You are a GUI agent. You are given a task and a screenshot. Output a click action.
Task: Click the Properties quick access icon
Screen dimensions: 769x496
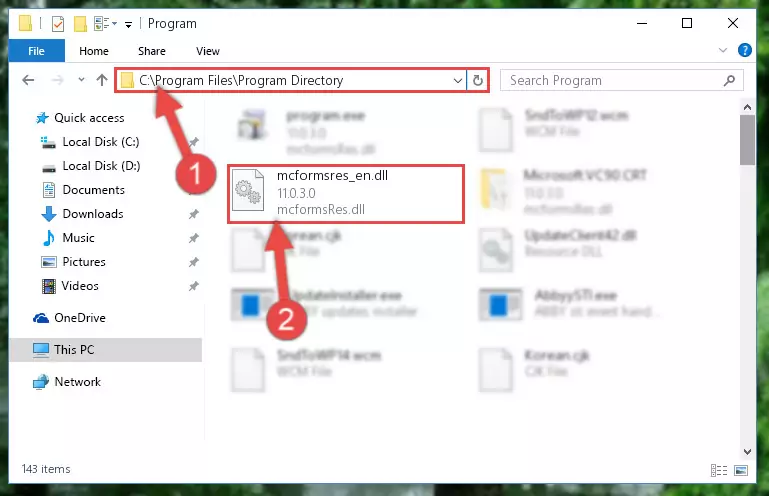[58, 23]
